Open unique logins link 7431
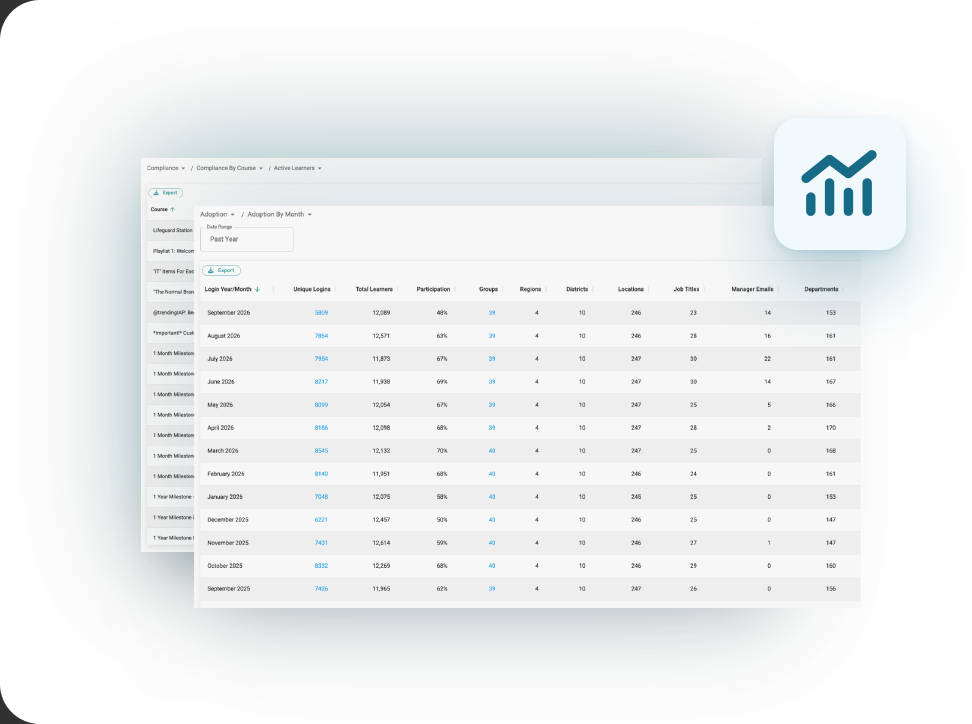This screenshot has height=724, width=972. [321, 542]
